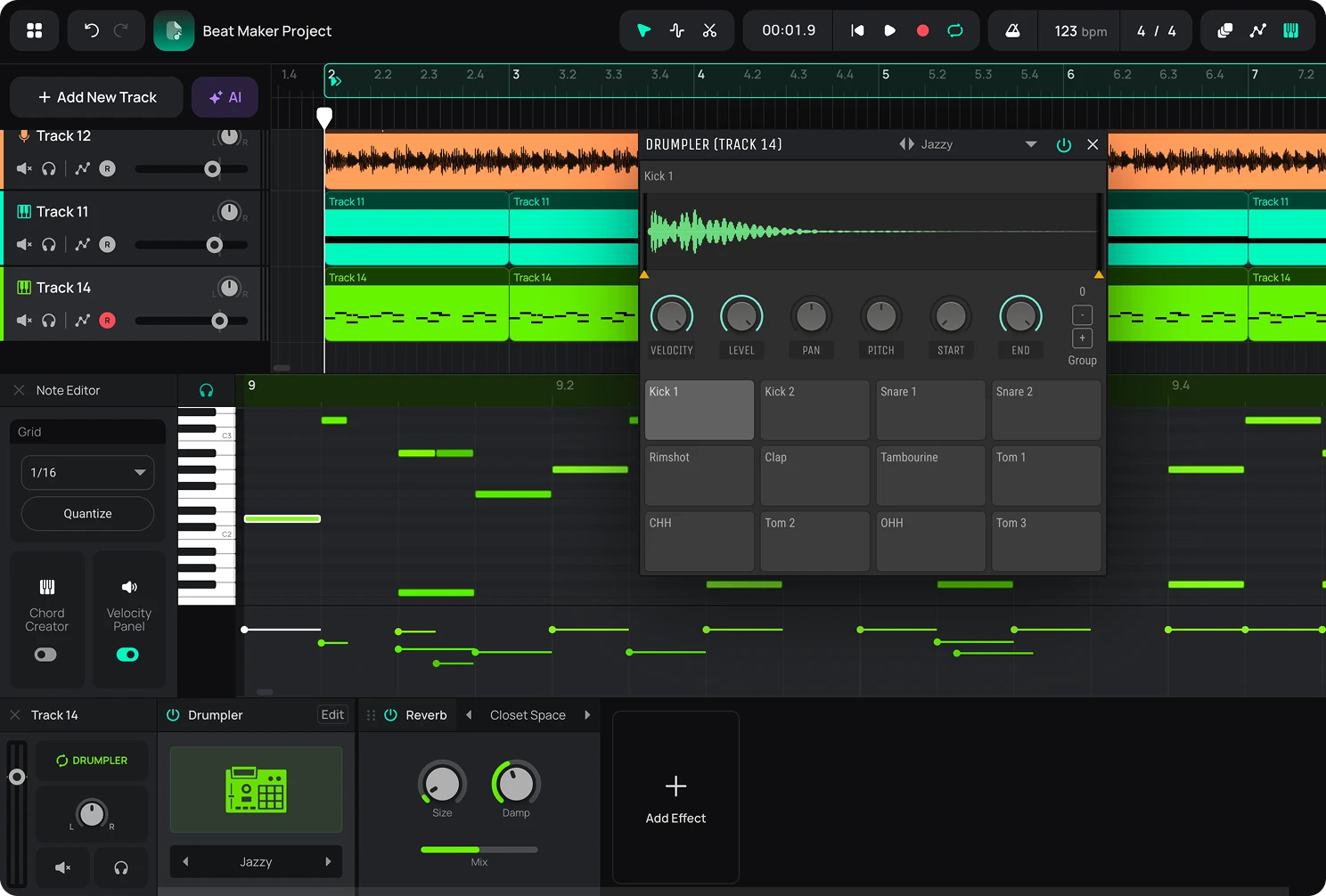Select the OHH drum pad

[x=930, y=541]
